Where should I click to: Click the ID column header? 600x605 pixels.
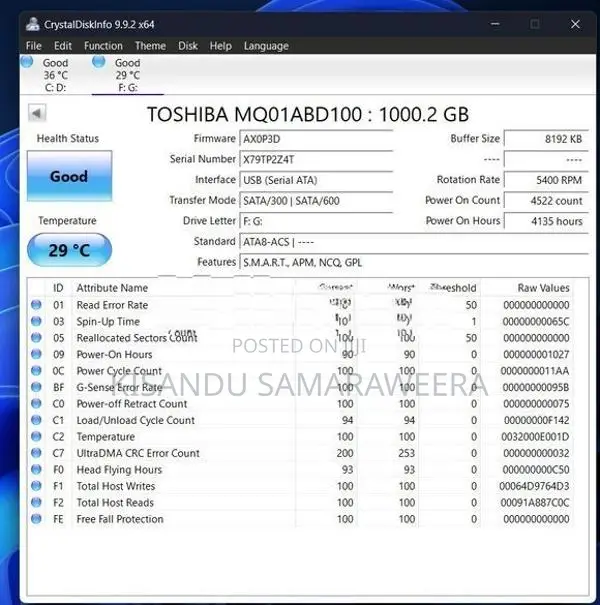point(58,288)
